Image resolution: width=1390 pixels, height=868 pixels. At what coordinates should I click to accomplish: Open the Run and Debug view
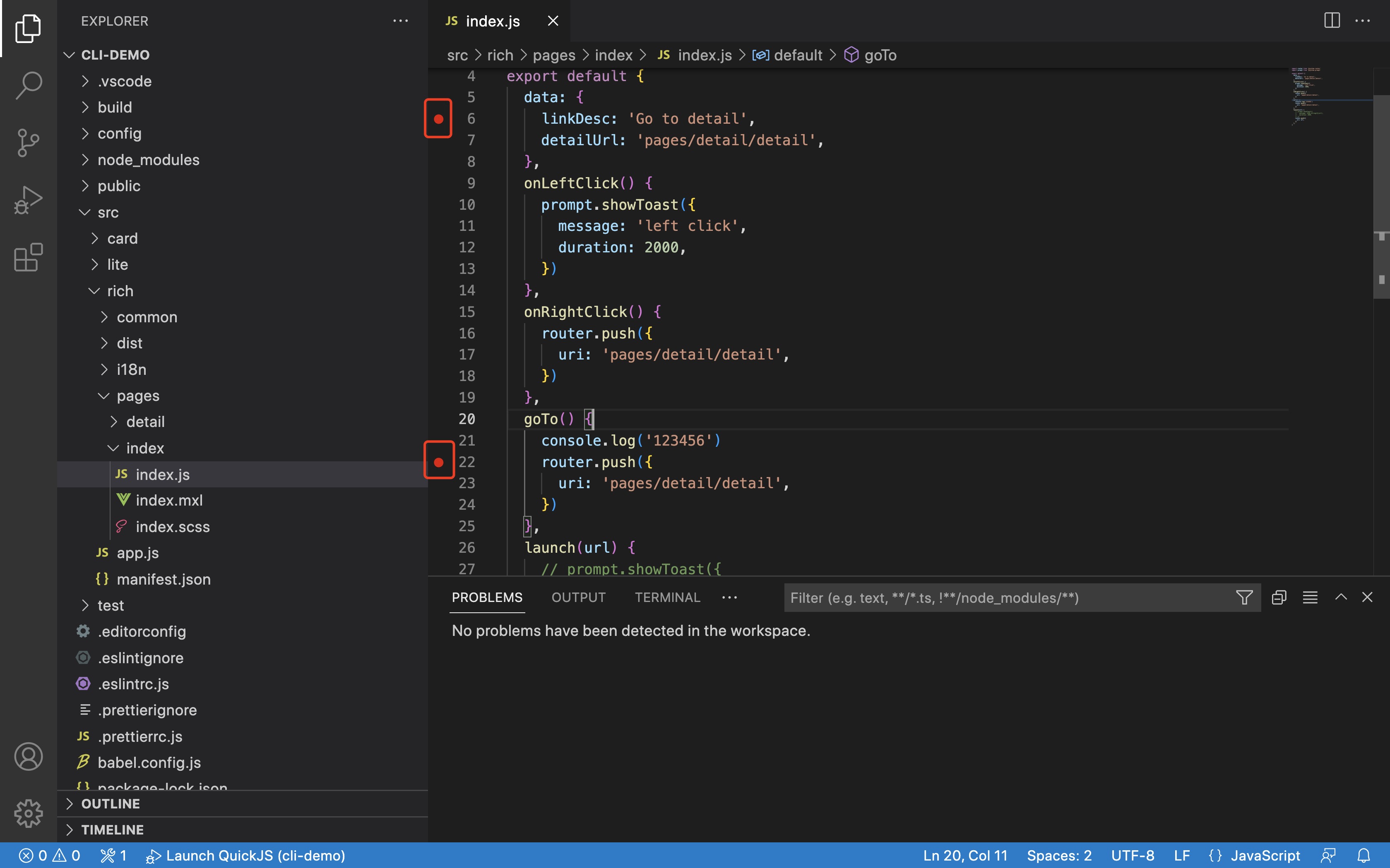28,200
